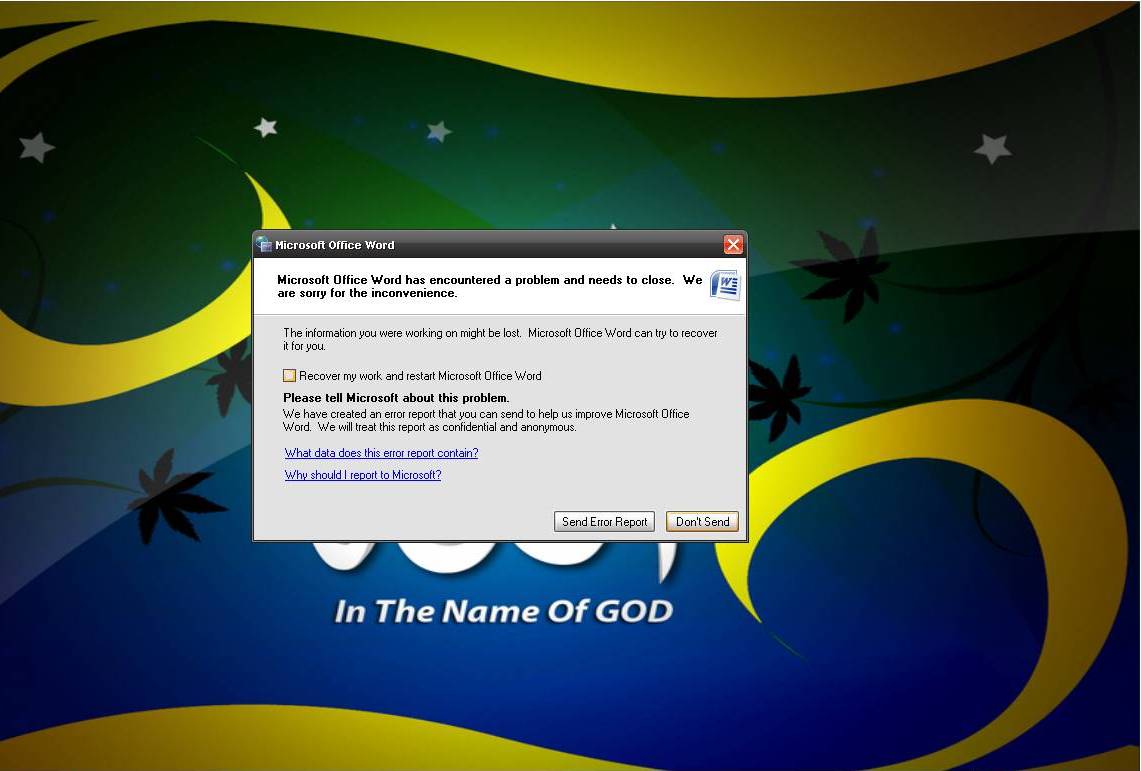This screenshot has height=771, width=1141.
Task: Click the 'encountered a problem and needs to close' message
Action: [x=490, y=287]
